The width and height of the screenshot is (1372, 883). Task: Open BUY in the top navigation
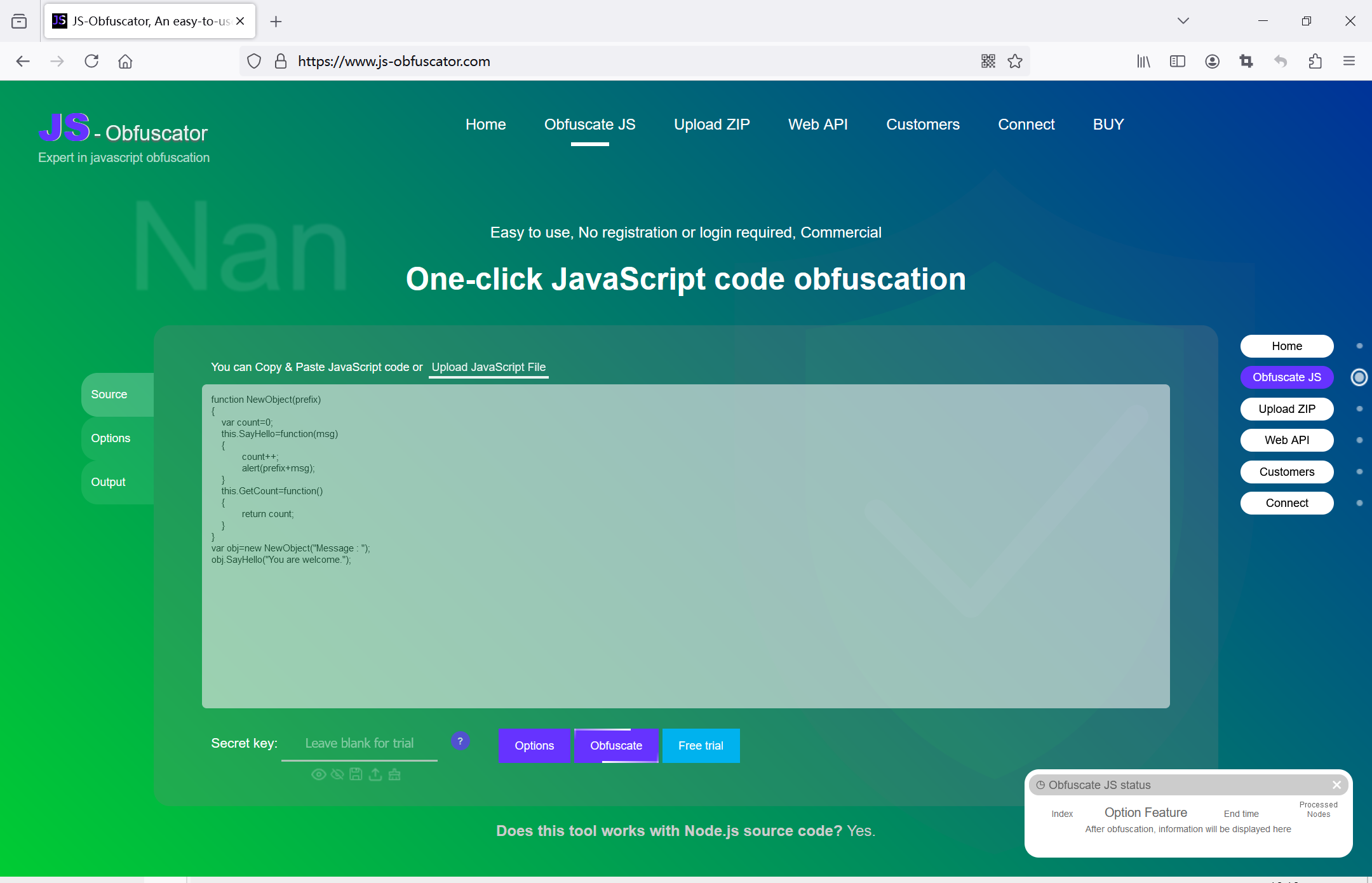(1108, 125)
